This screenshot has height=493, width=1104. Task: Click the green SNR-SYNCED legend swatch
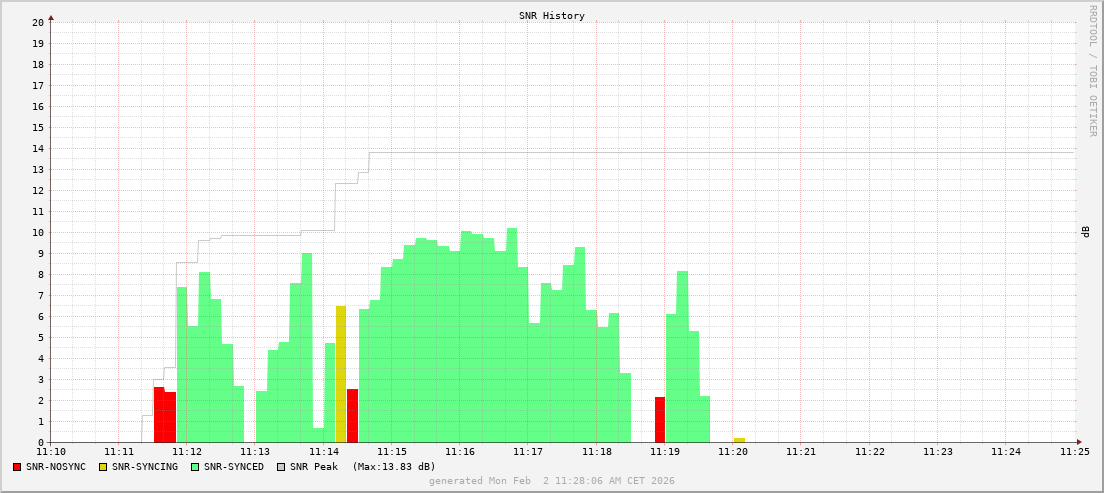195,467
